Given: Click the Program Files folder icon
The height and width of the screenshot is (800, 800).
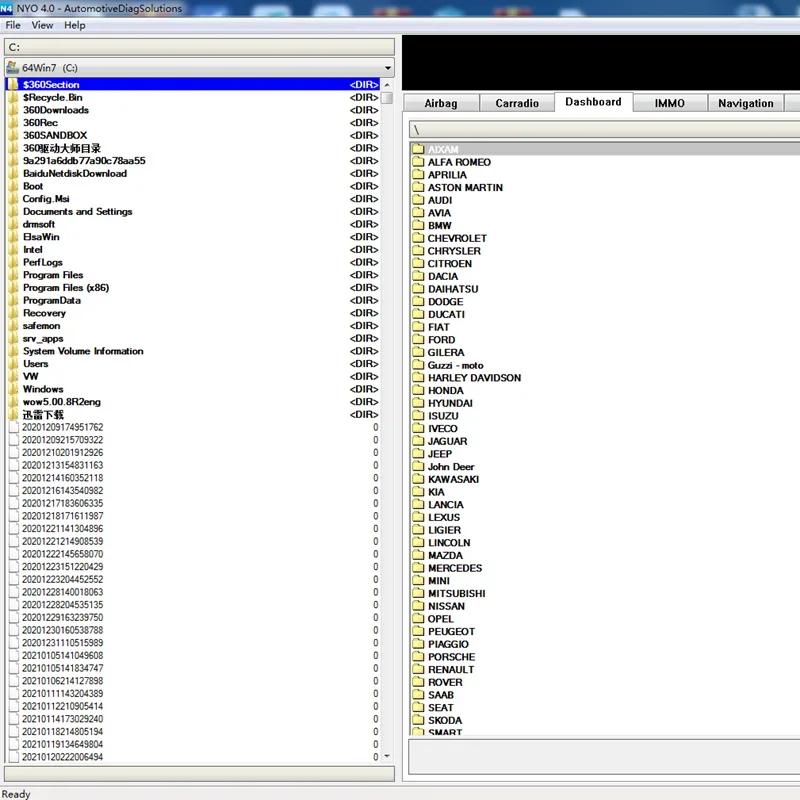Looking at the screenshot, I should tap(13, 275).
